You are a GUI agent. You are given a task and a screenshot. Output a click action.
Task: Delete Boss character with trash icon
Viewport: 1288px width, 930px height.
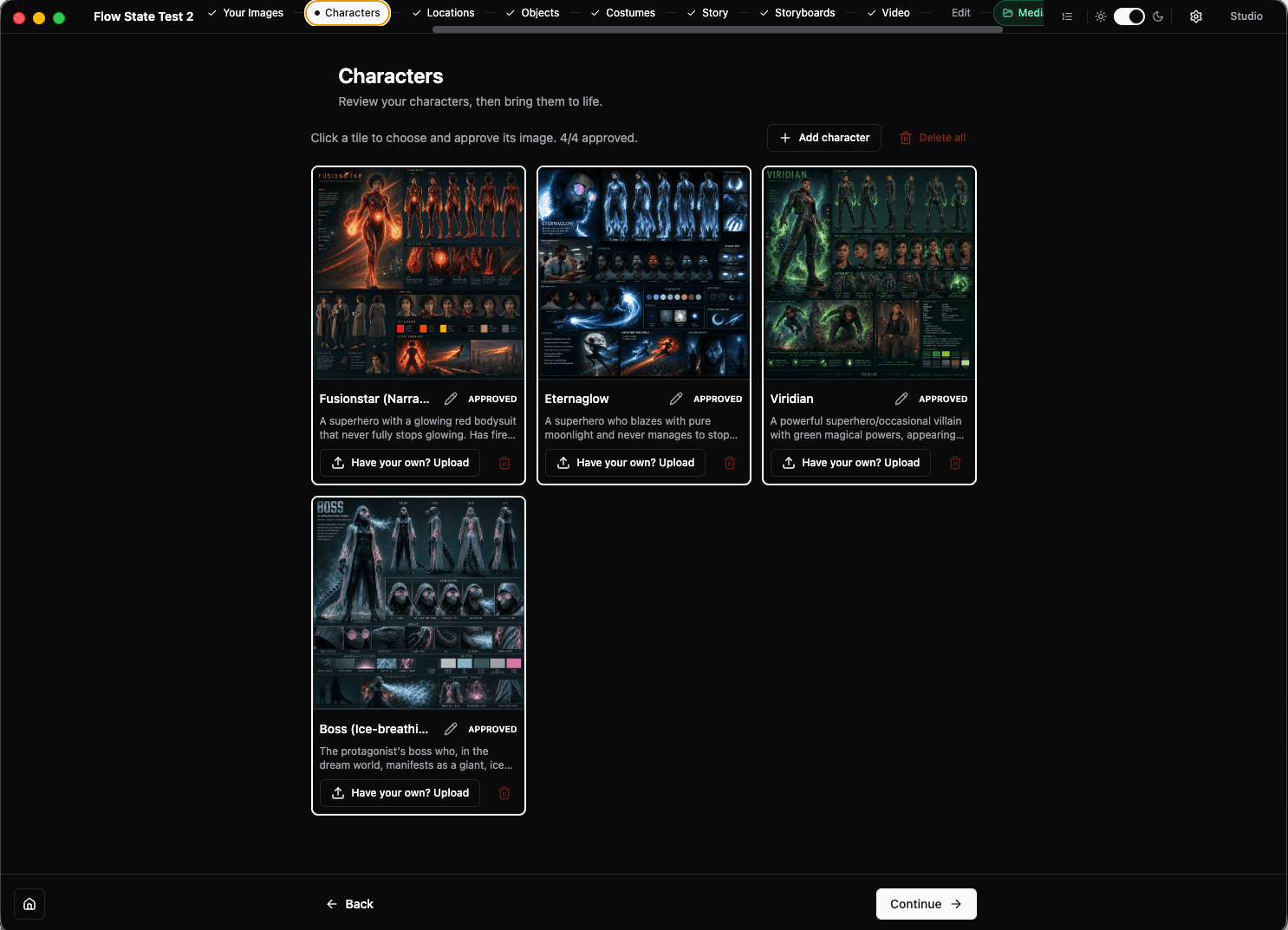(504, 793)
